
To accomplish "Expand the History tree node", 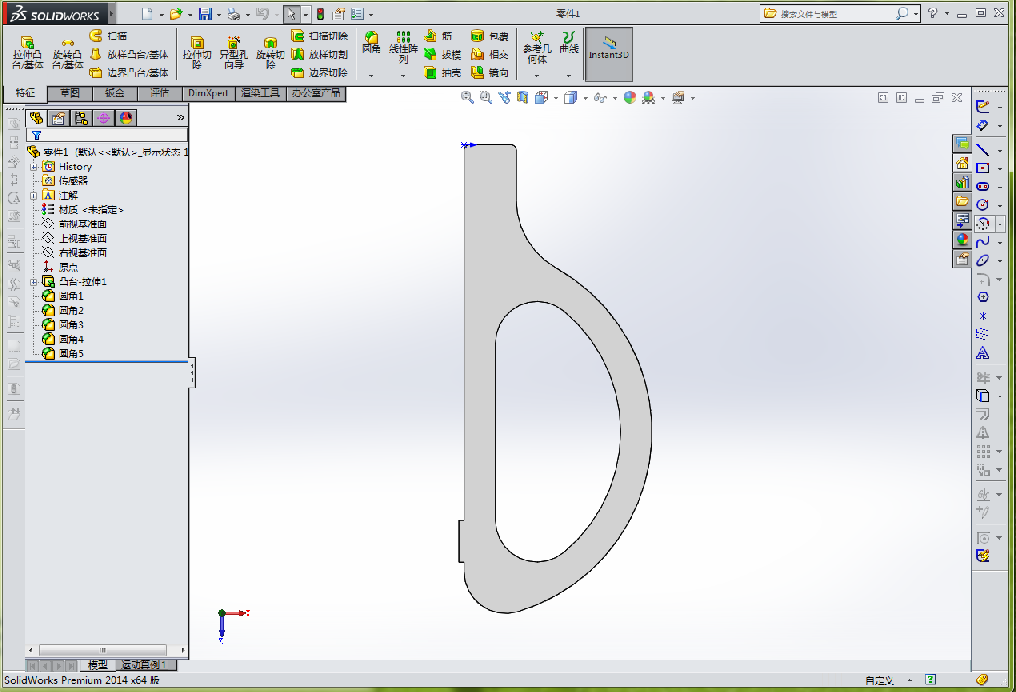I will click(34, 167).
